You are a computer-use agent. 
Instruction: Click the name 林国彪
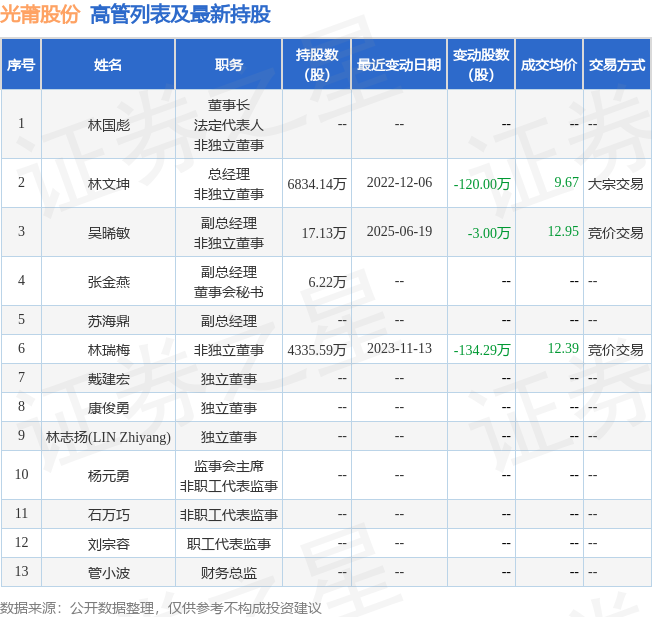109,124
